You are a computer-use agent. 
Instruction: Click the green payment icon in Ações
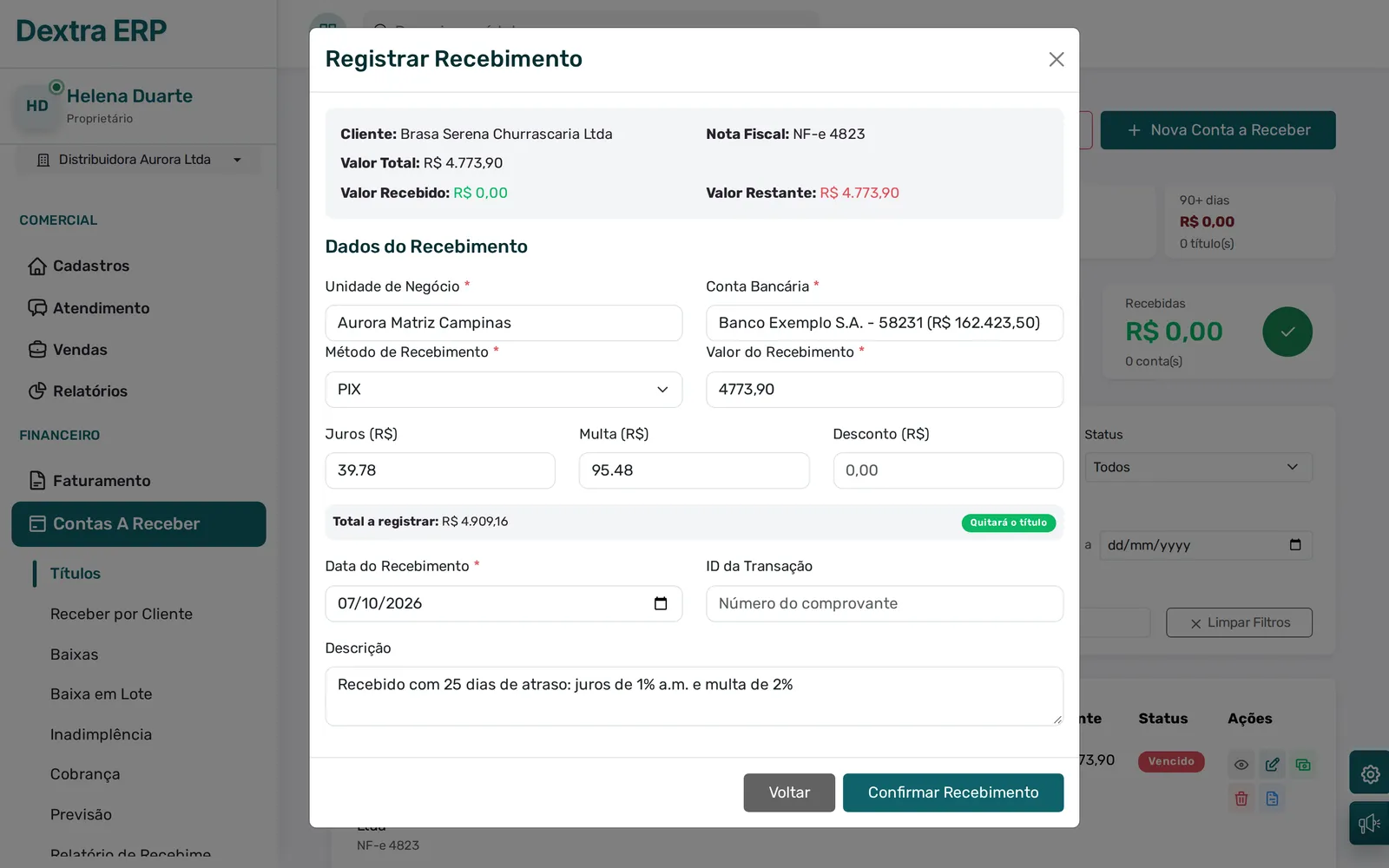click(x=1303, y=765)
